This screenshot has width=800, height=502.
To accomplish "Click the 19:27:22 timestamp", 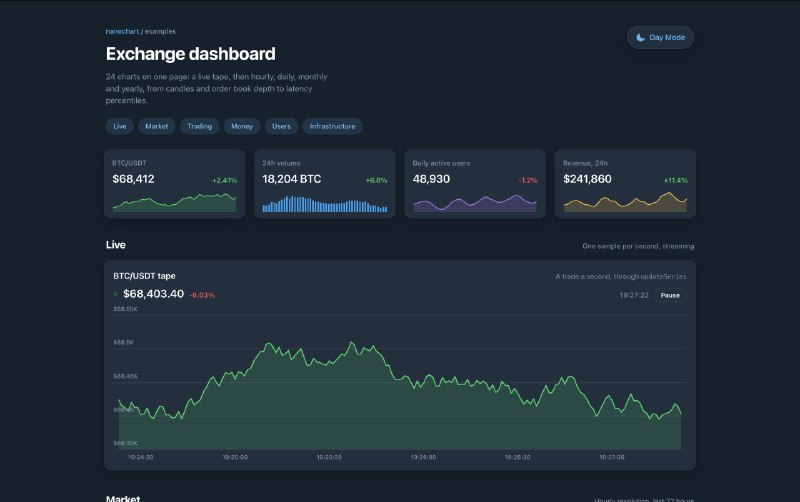I will [x=634, y=295].
